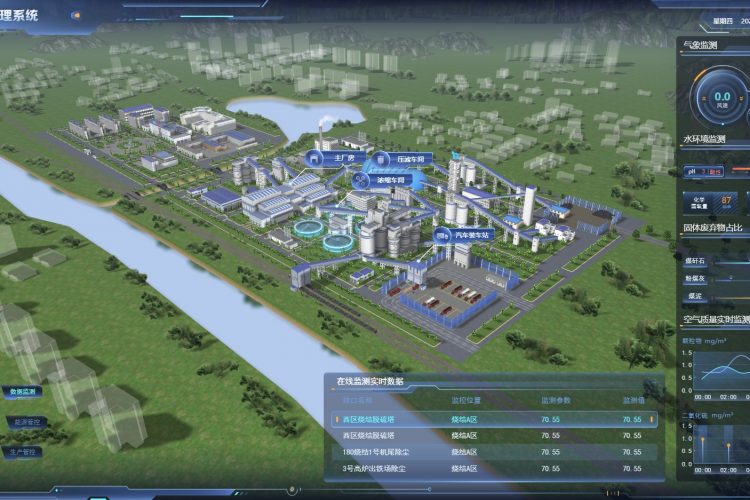
Task: Select 生产管控 in the left menu
Action: pos(24,452)
